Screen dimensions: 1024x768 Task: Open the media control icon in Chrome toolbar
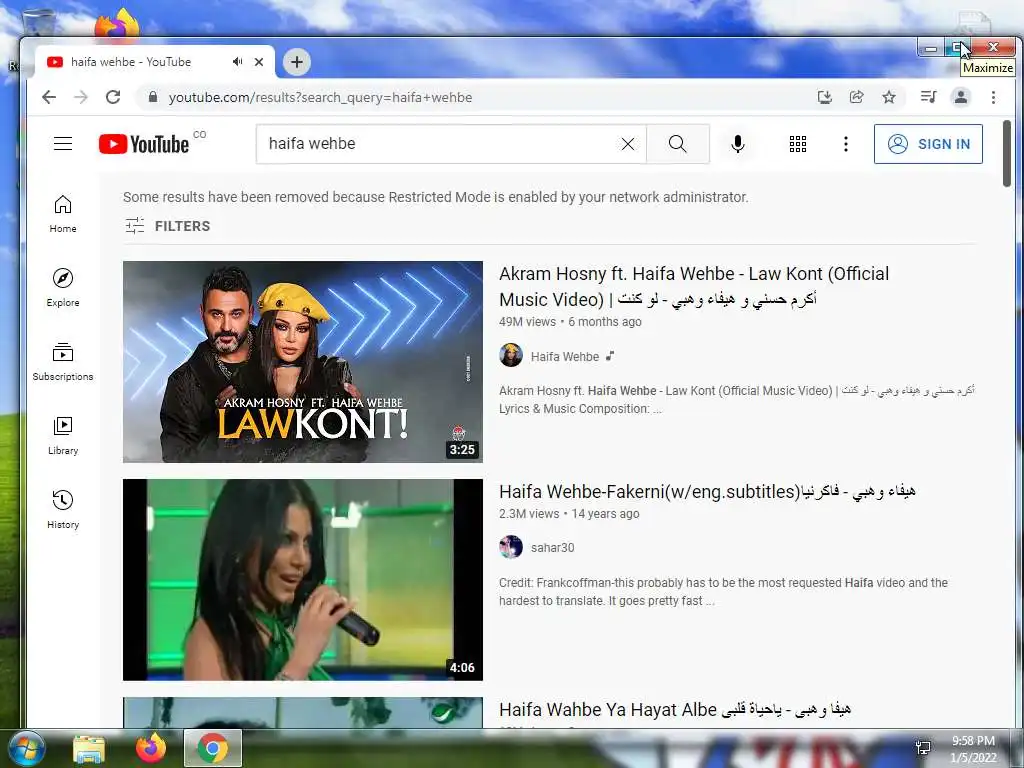[928, 97]
